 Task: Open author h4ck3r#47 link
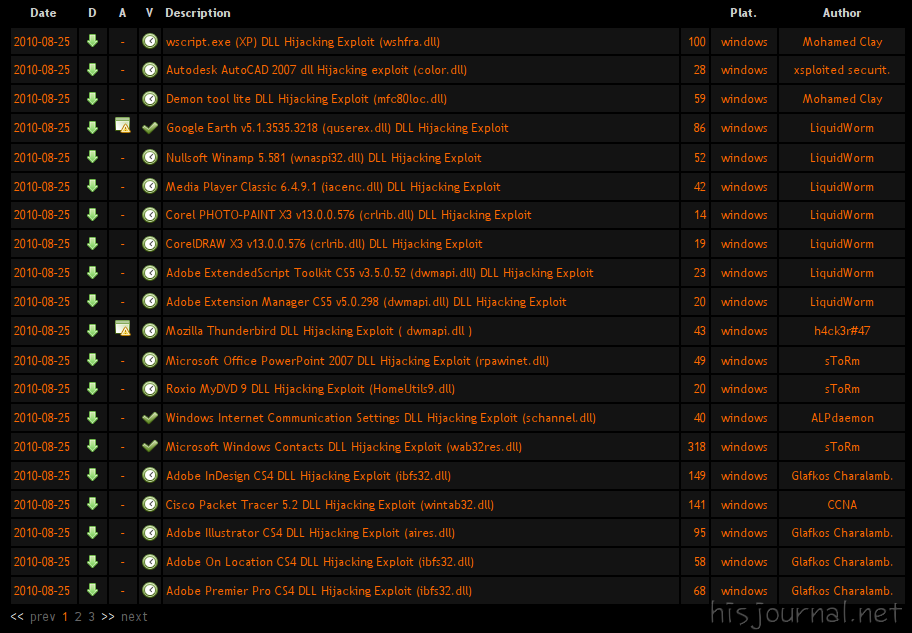842,331
